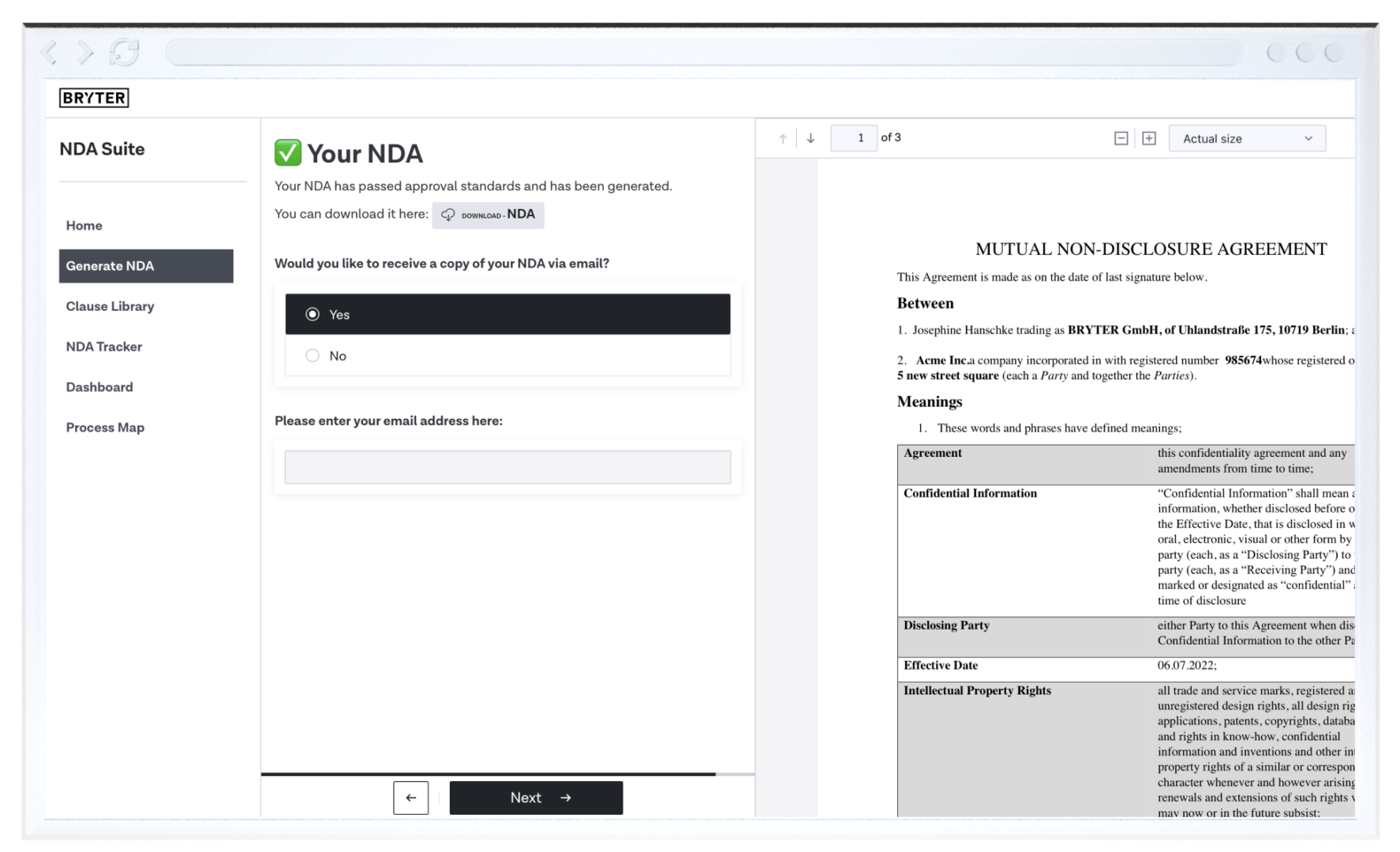The width and height of the screenshot is (1400, 852).
Task: Go to previous PDF page arrow
Action: [783, 138]
